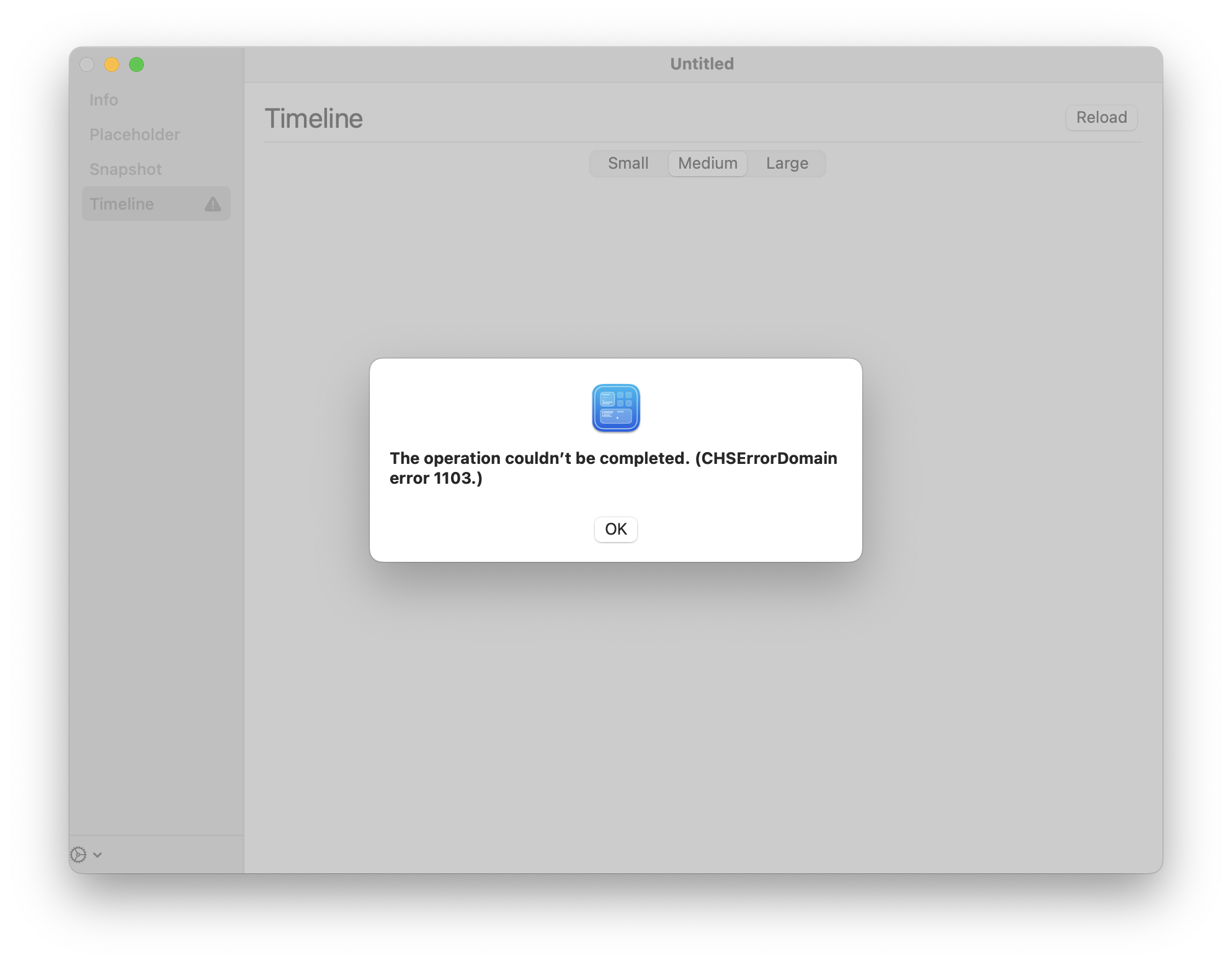Click the app icon in the error dialog
Screen dimensions: 1232x965
(615, 407)
